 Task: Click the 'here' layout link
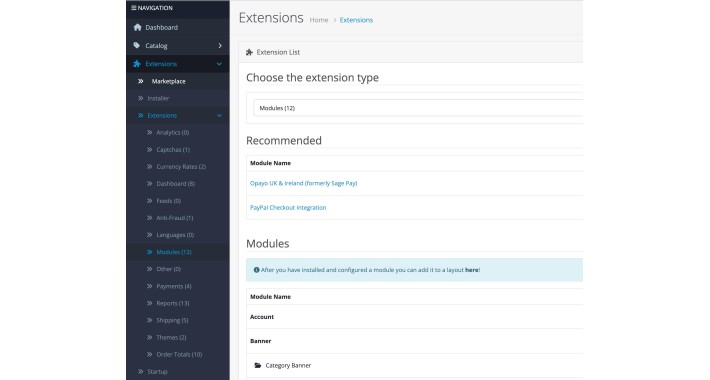(471, 270)
